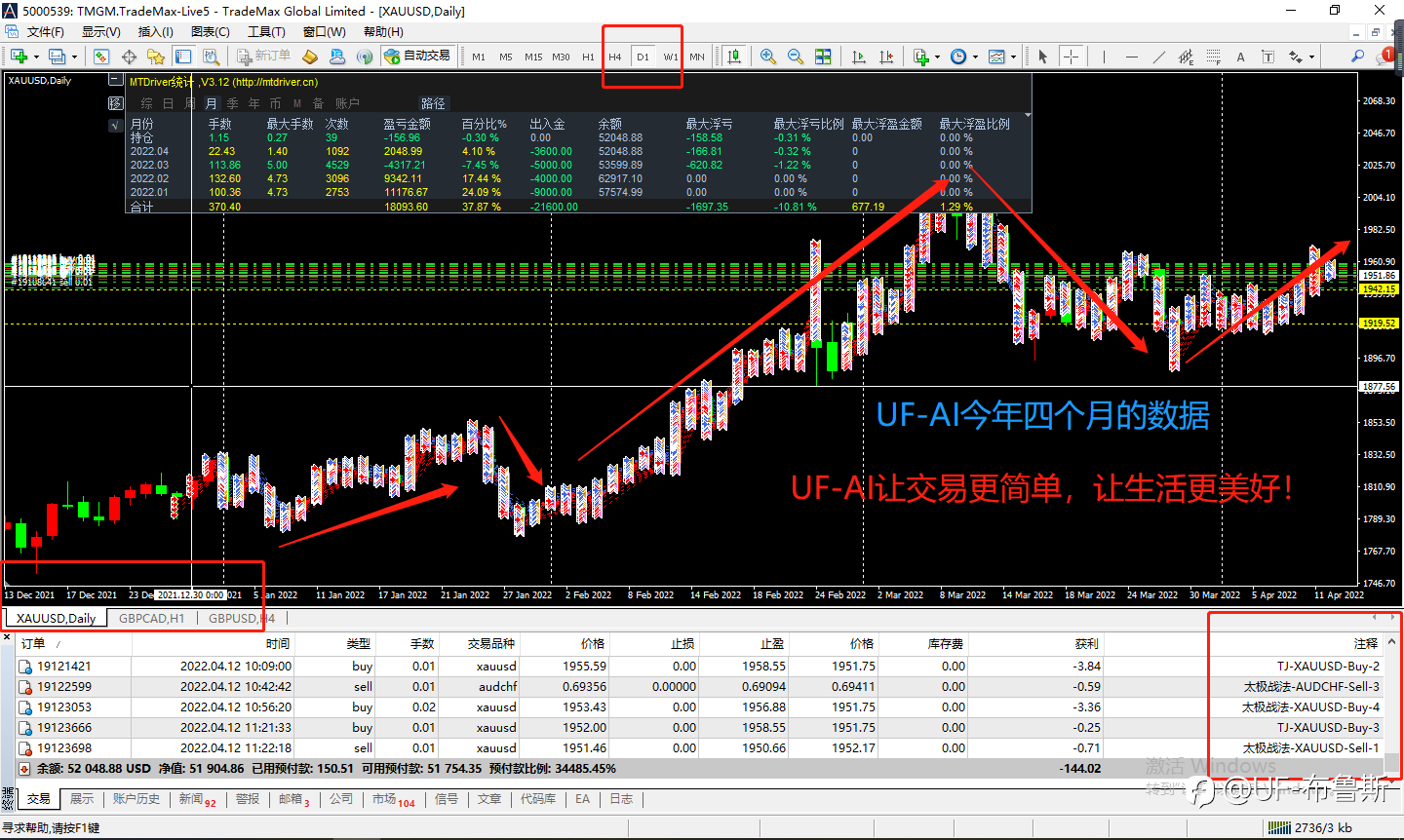Open the Profiles toolbar icon

[x=57, y=57]
